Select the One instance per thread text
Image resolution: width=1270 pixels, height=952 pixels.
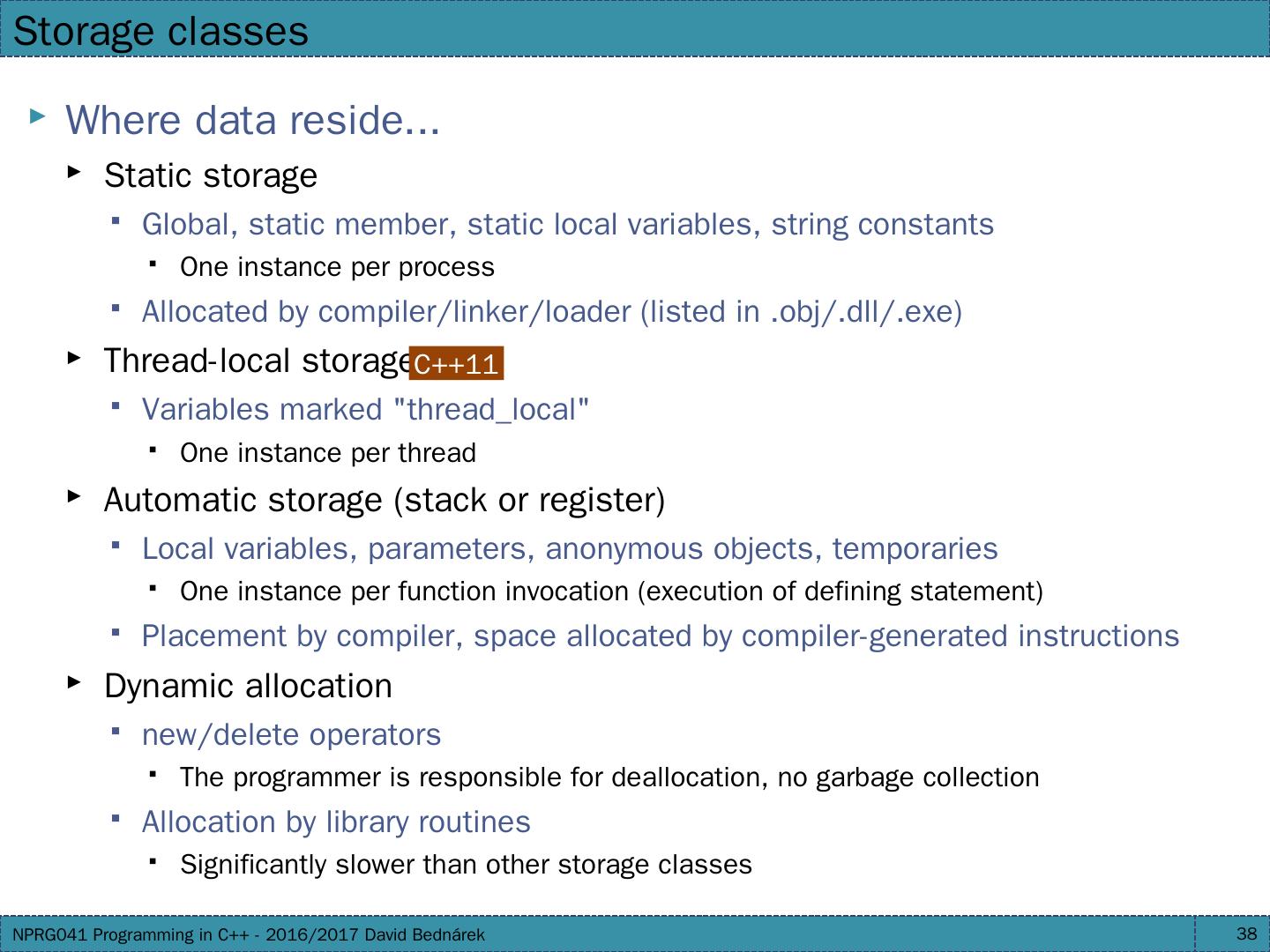pos(328,453)
